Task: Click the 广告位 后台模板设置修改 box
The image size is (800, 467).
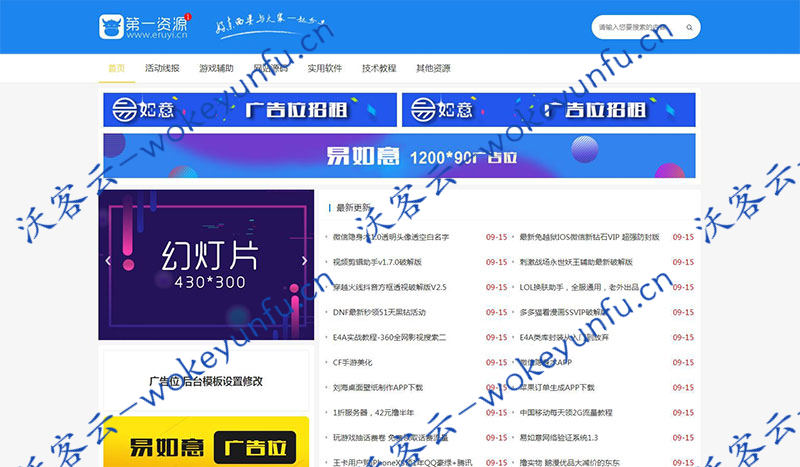Action: (x=206, y=381)
